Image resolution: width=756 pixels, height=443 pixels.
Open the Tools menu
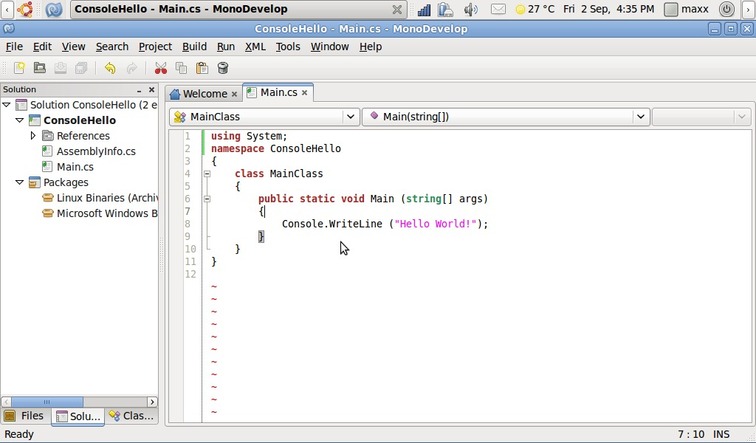point(288,47)
